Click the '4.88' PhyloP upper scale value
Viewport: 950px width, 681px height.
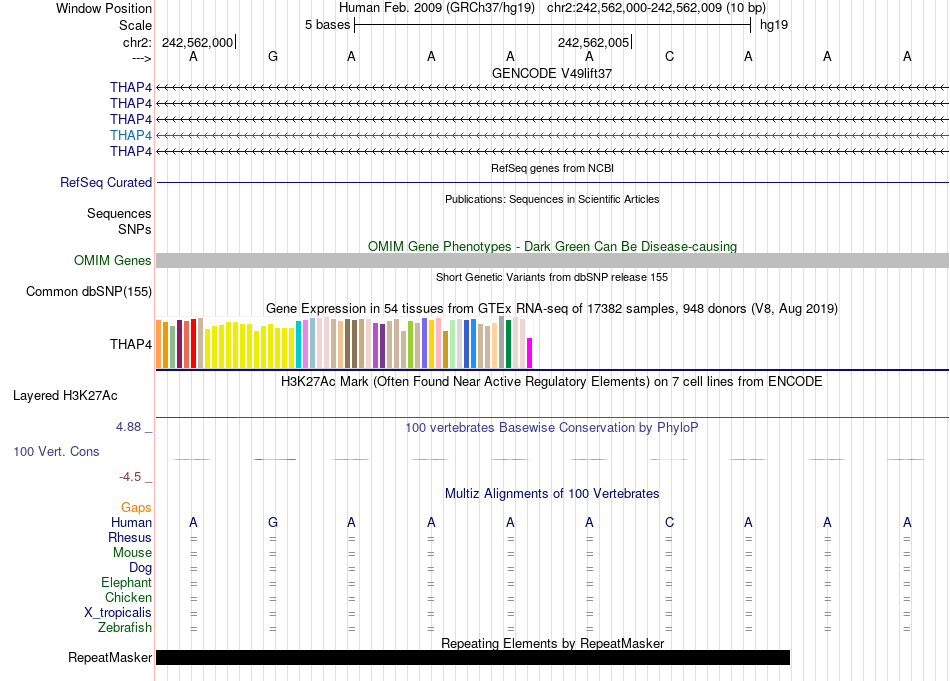128,427
